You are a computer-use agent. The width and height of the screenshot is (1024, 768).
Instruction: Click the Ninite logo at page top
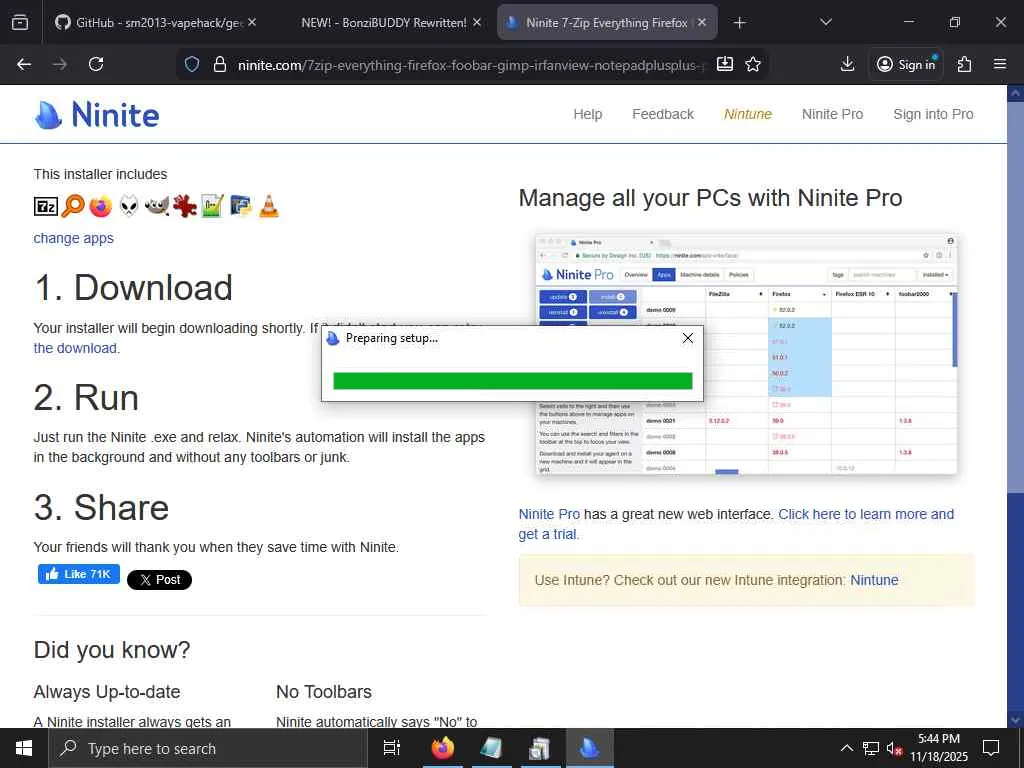pyautogui.click(x=97, y=115)
